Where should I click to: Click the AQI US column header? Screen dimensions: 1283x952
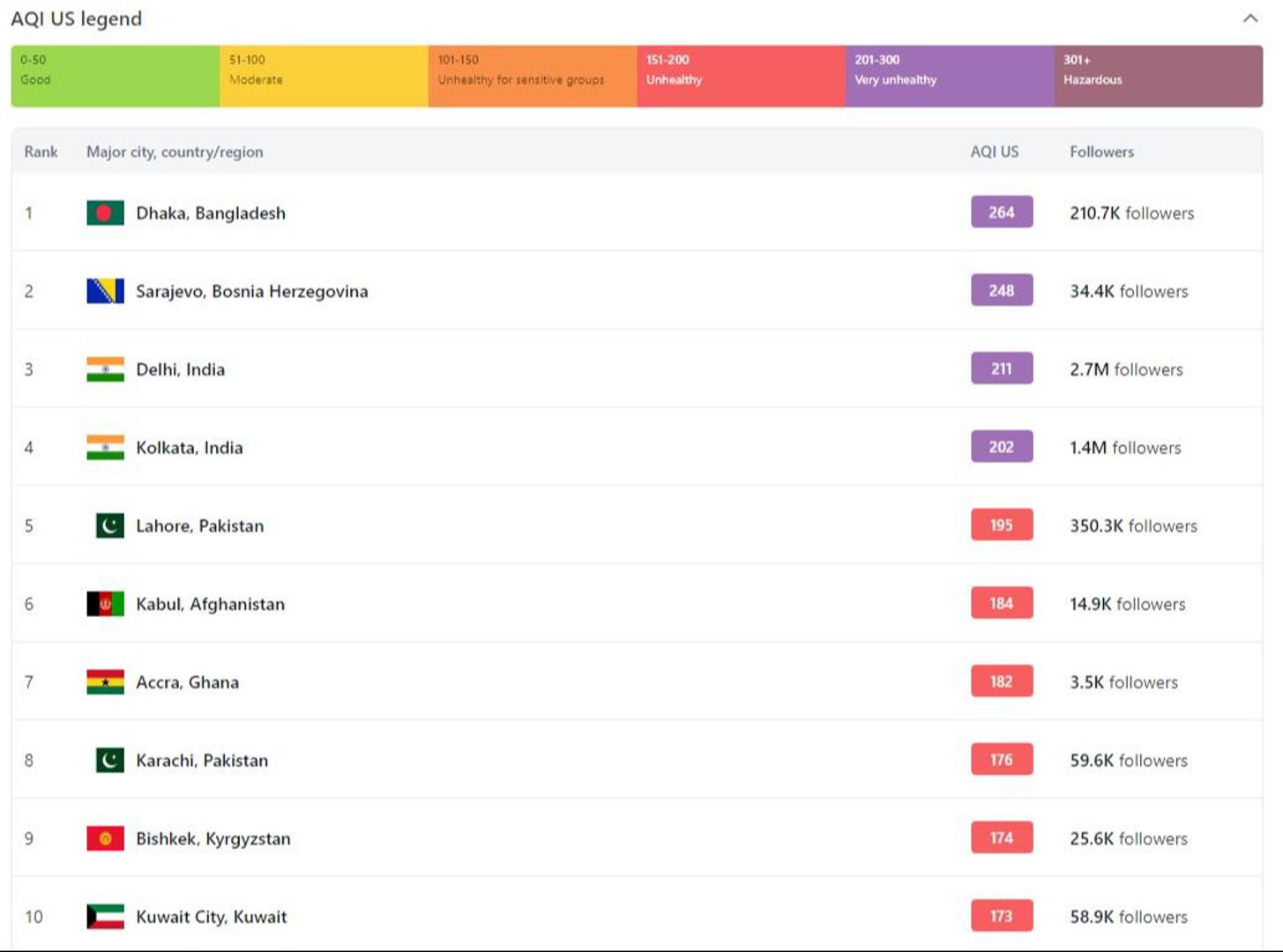(994, 152)
